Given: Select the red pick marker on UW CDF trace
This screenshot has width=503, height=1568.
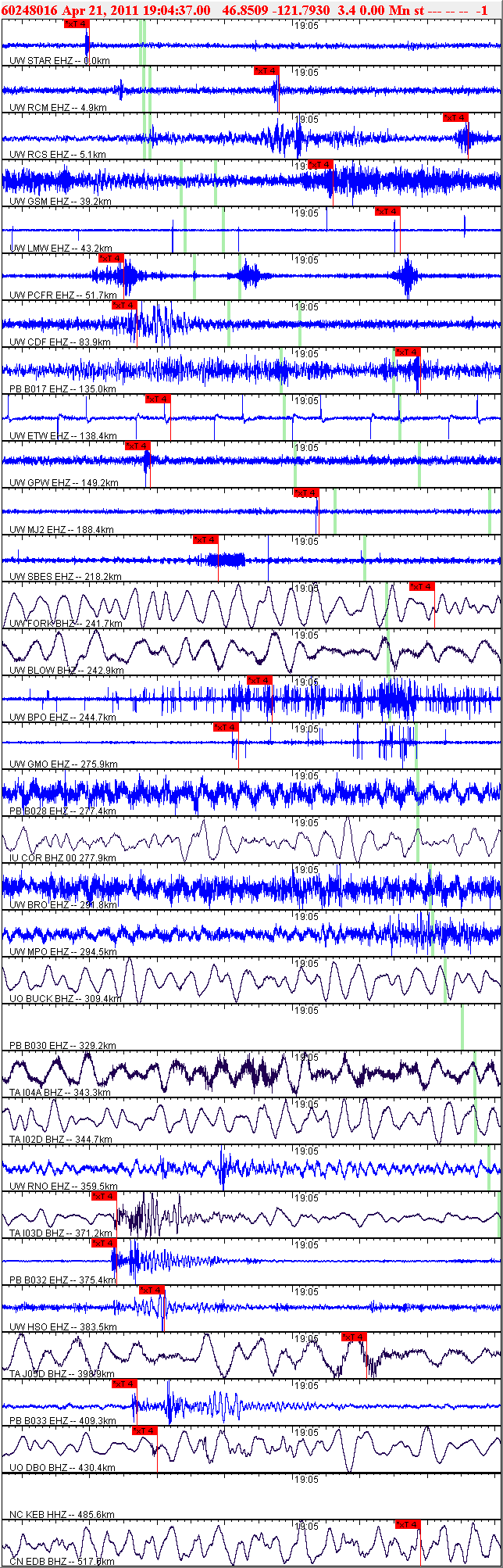Looking at the screenshot, I should tap(124, 306).
